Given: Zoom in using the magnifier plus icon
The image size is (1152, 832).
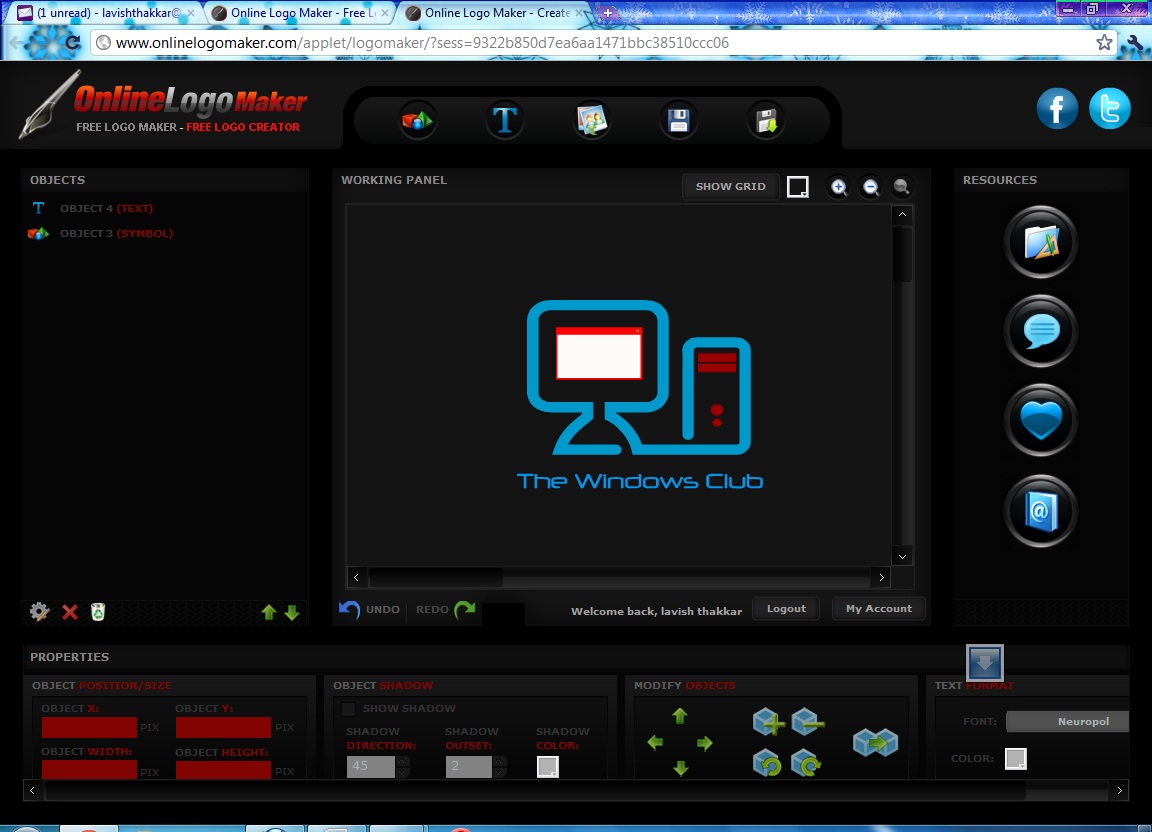Looking at the screenshot, I should 838,187.
